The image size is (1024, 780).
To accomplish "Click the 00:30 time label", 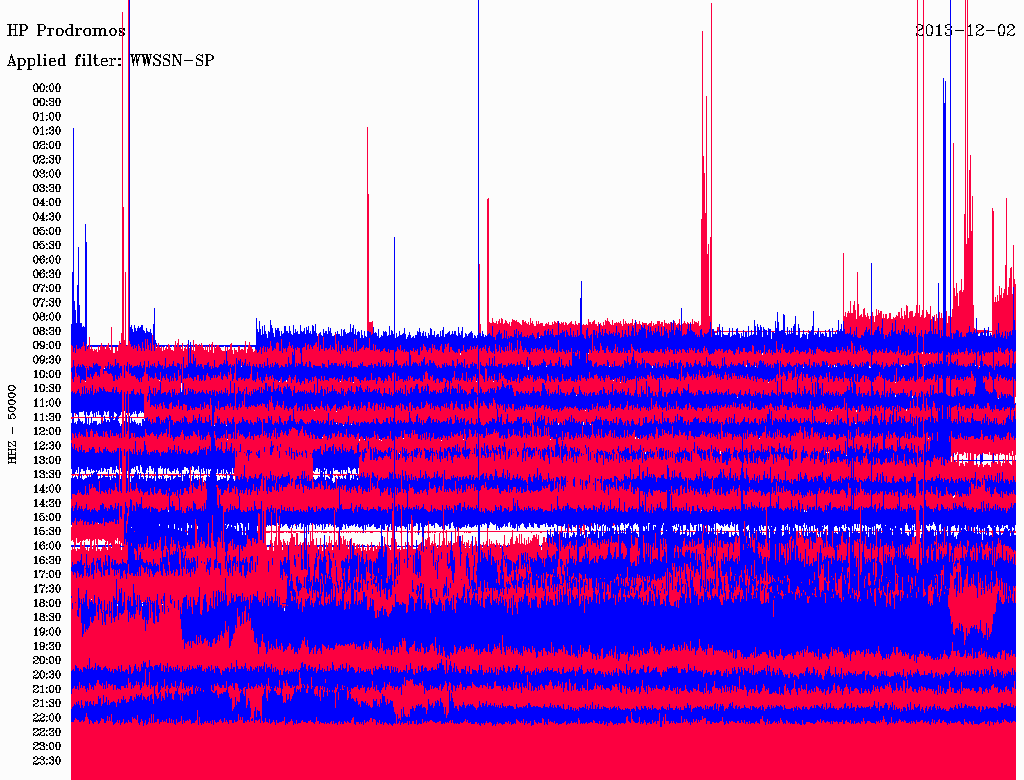I will [47, 102].
